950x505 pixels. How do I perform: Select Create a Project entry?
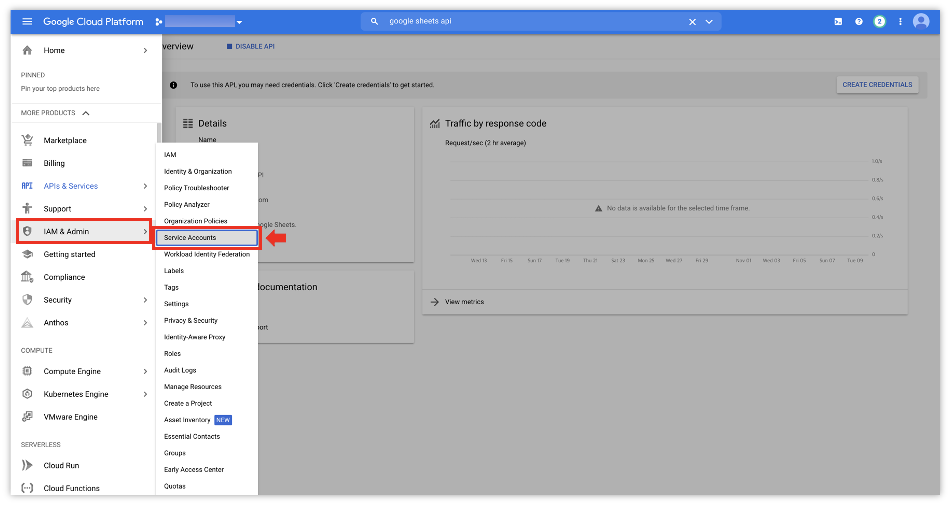(188, 403)
